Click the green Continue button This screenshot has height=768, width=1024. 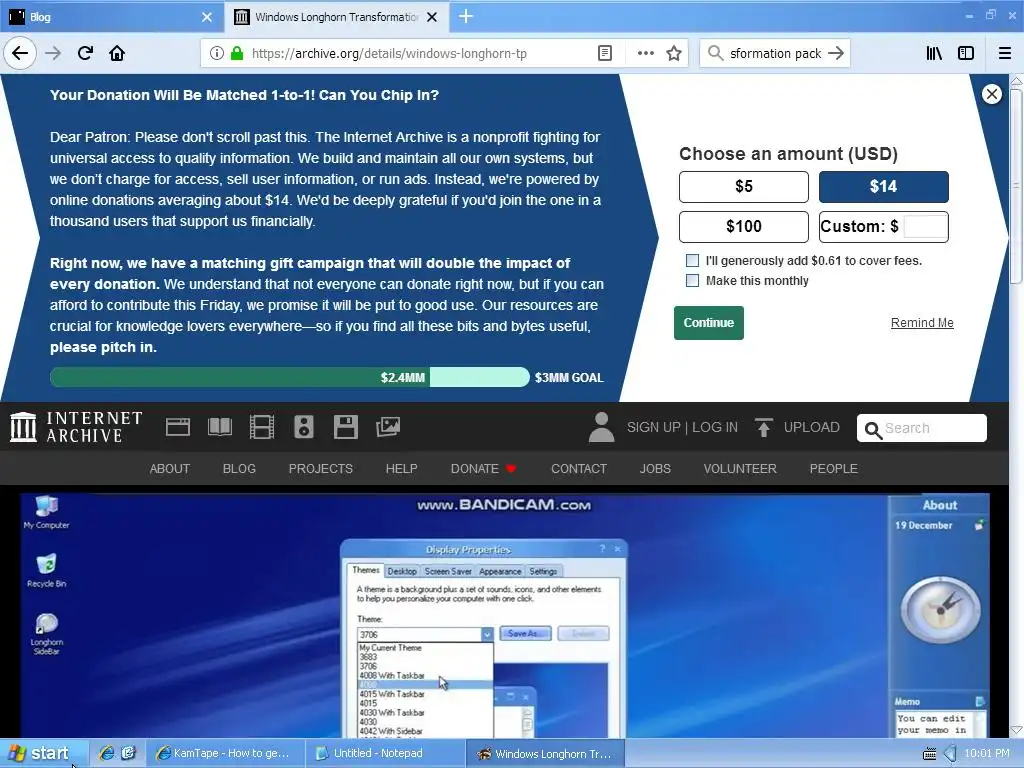coord(709,323)
